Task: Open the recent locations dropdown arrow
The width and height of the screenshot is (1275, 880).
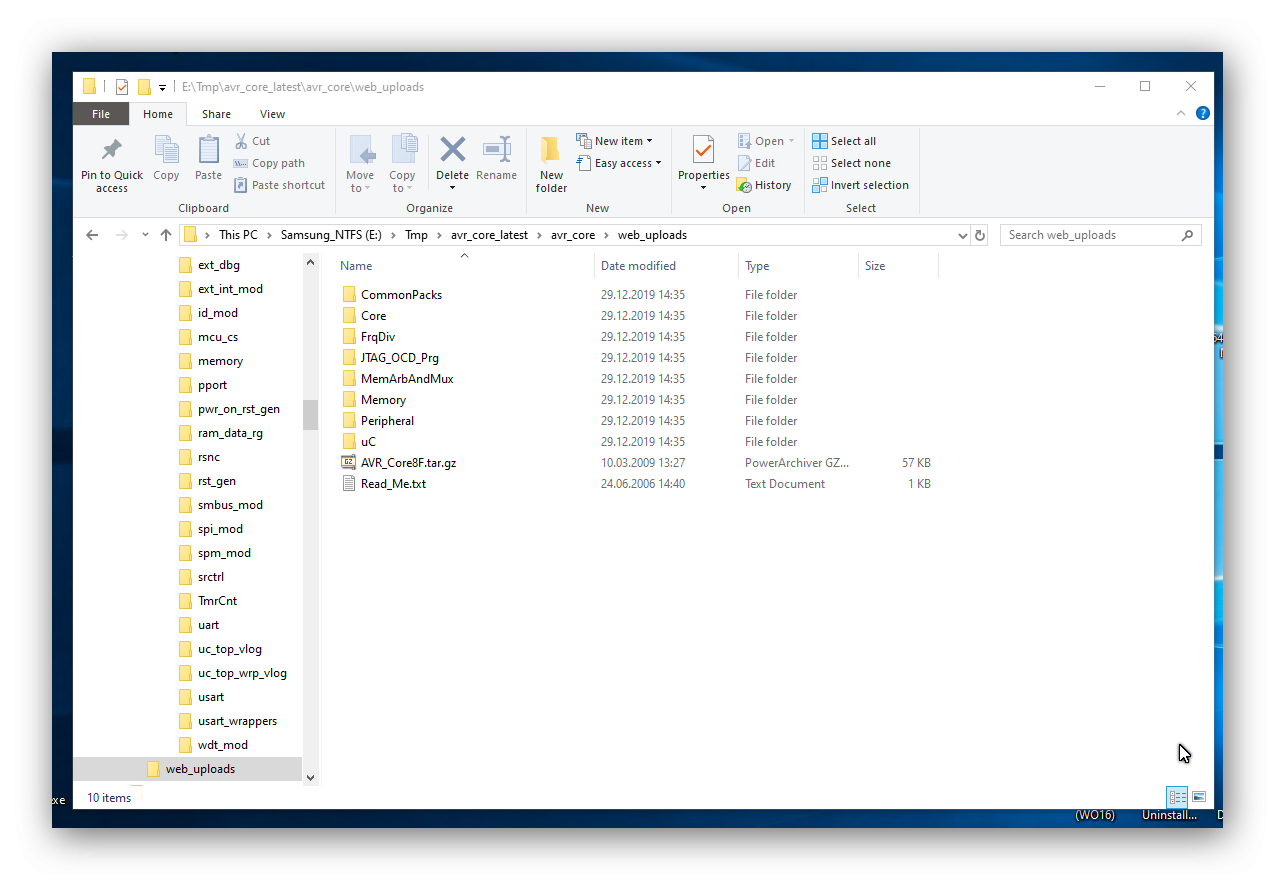Action: tap(145, 235)
